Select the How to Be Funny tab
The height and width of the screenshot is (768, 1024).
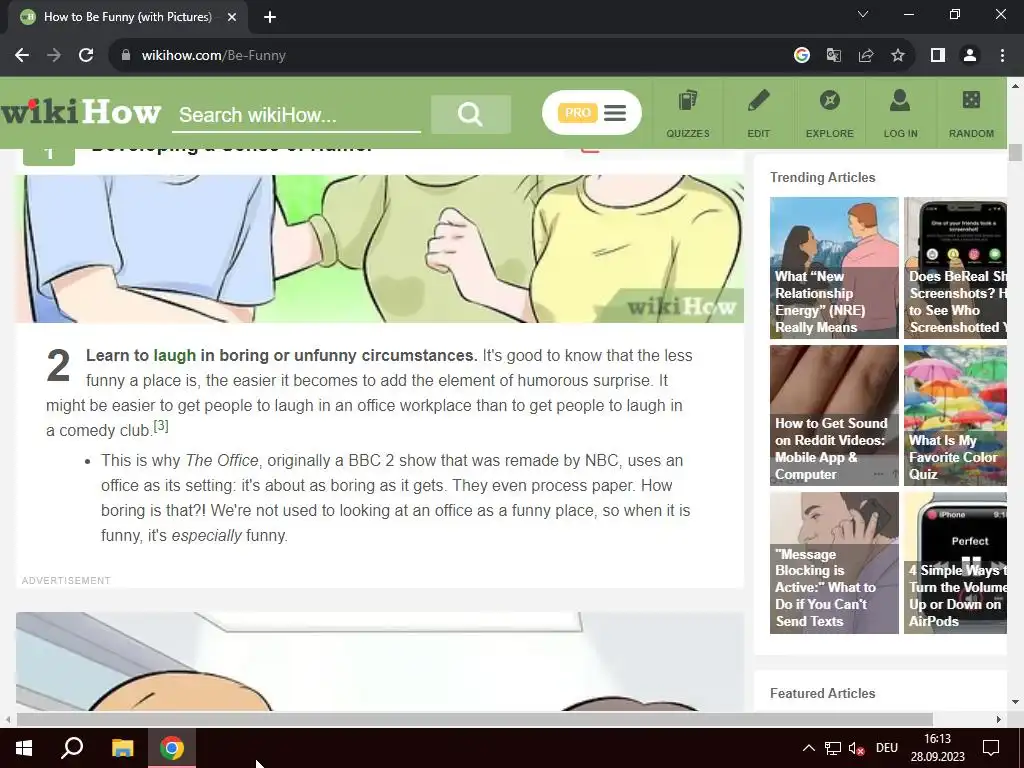pyautogui.click(x=128, y=17)
